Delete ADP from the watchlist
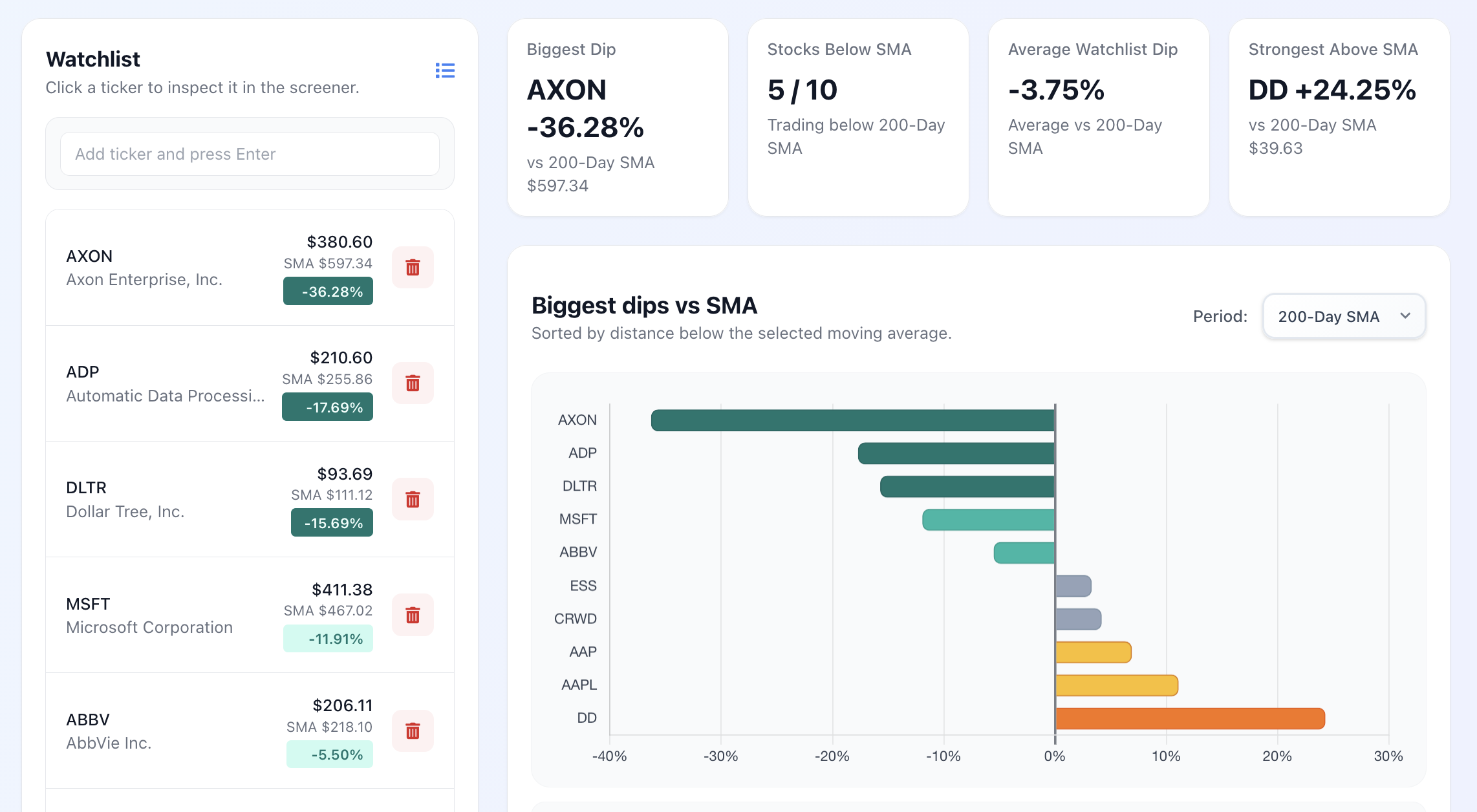This screenshot has height=812, width=1477. coord(413,383)
